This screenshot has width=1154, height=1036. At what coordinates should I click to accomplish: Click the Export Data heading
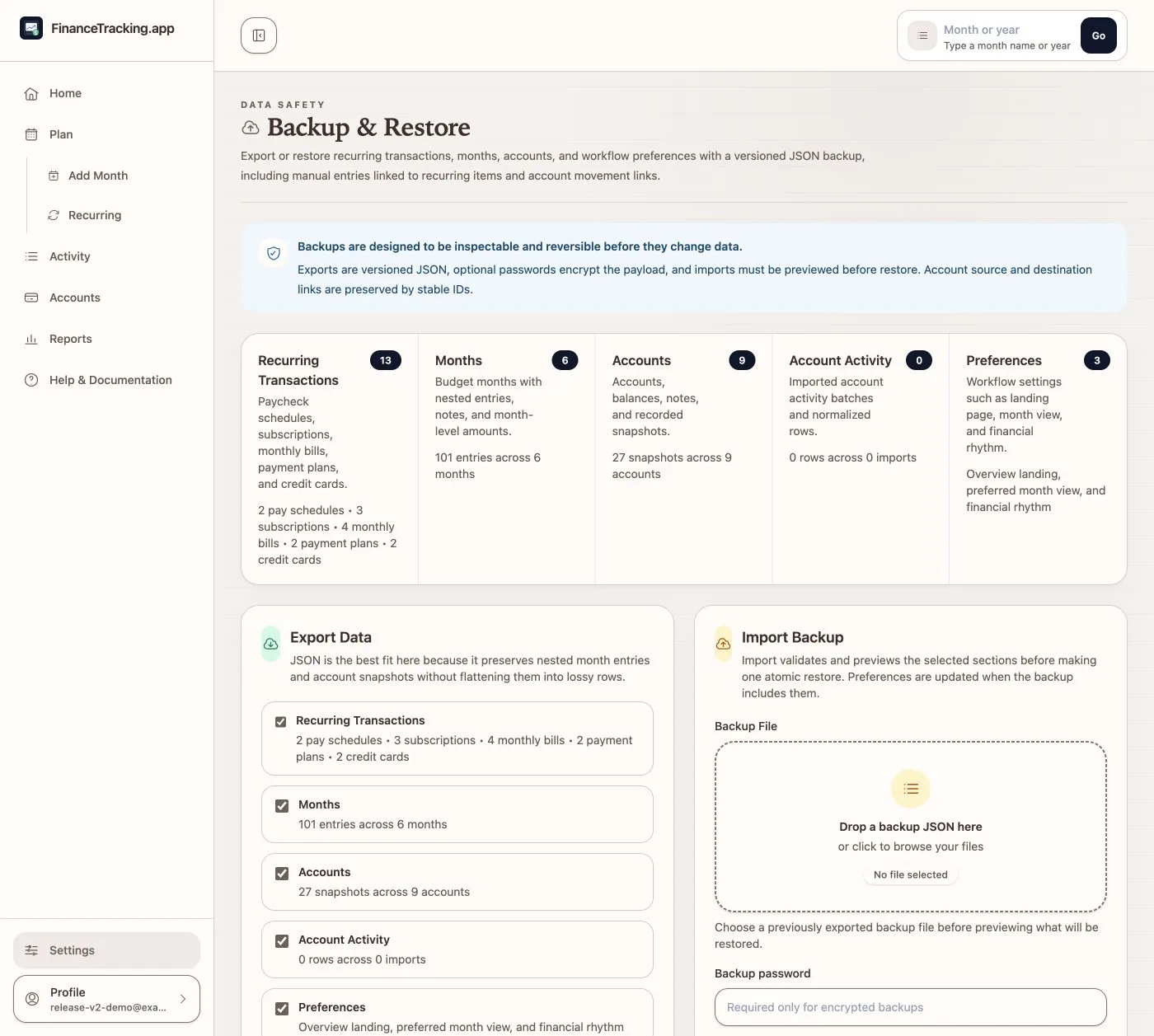pos(331,637)
